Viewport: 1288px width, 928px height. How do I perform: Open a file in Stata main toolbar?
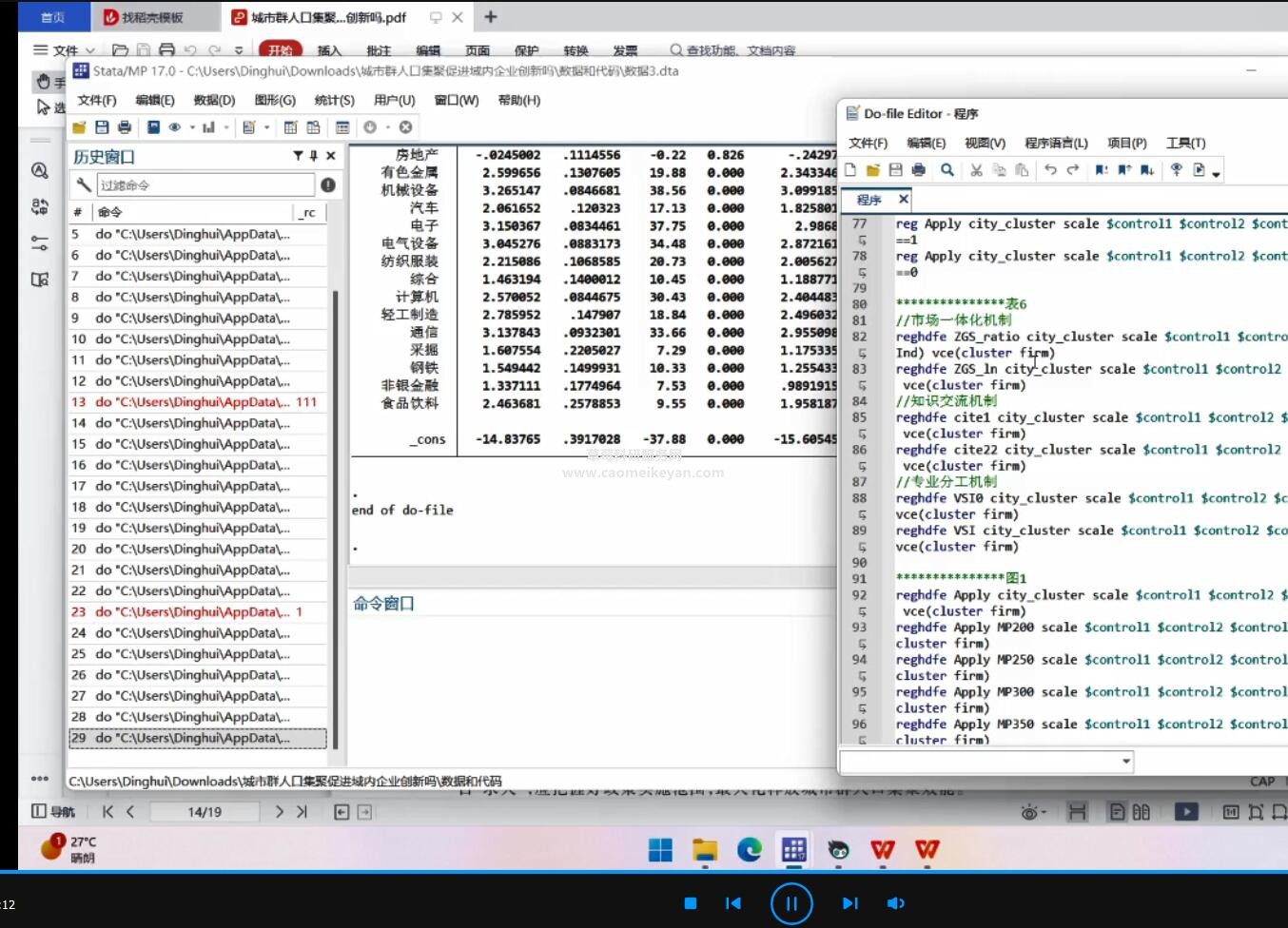pos(79,127)
